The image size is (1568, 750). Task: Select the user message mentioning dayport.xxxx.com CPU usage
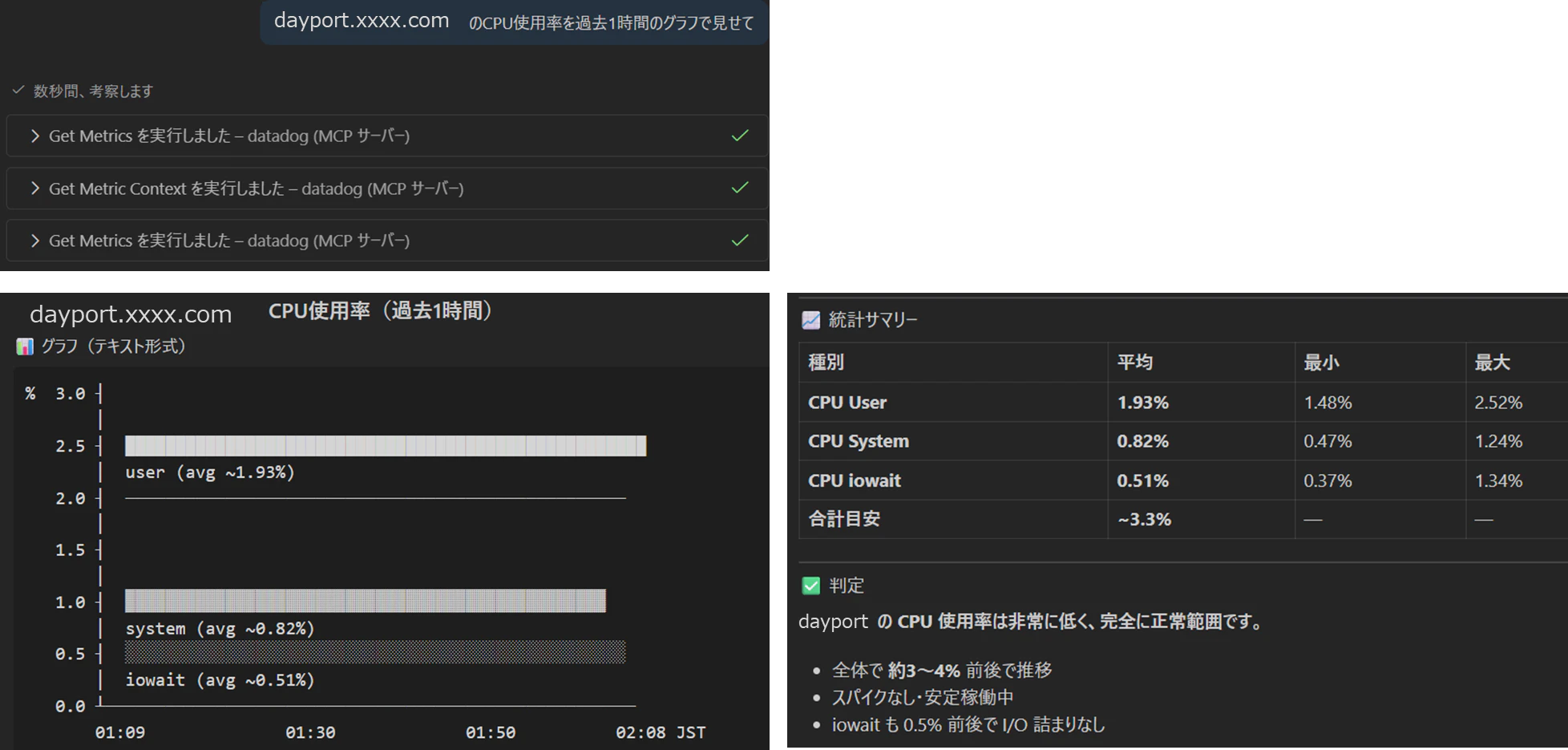pos(514,22)
